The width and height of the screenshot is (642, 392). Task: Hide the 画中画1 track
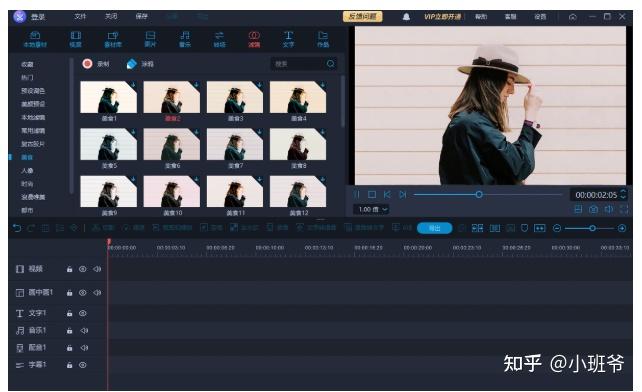point(83,293)
